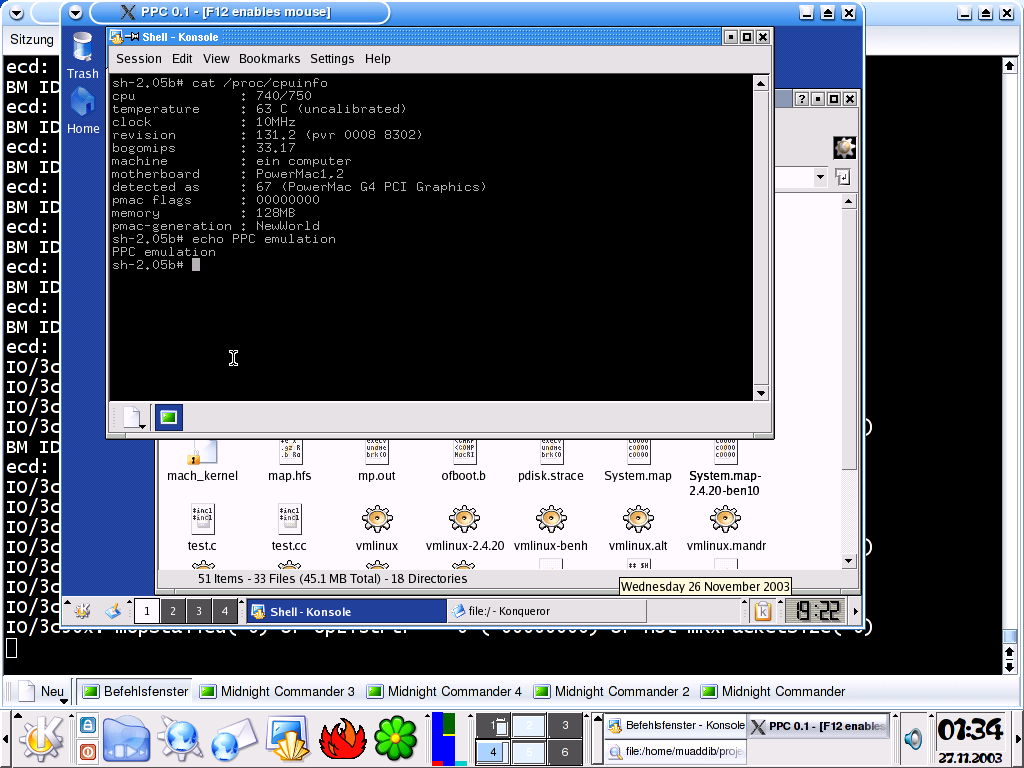
Task: Expand the Konqueror location dropdown arrow
Action: tap(820, 177)
